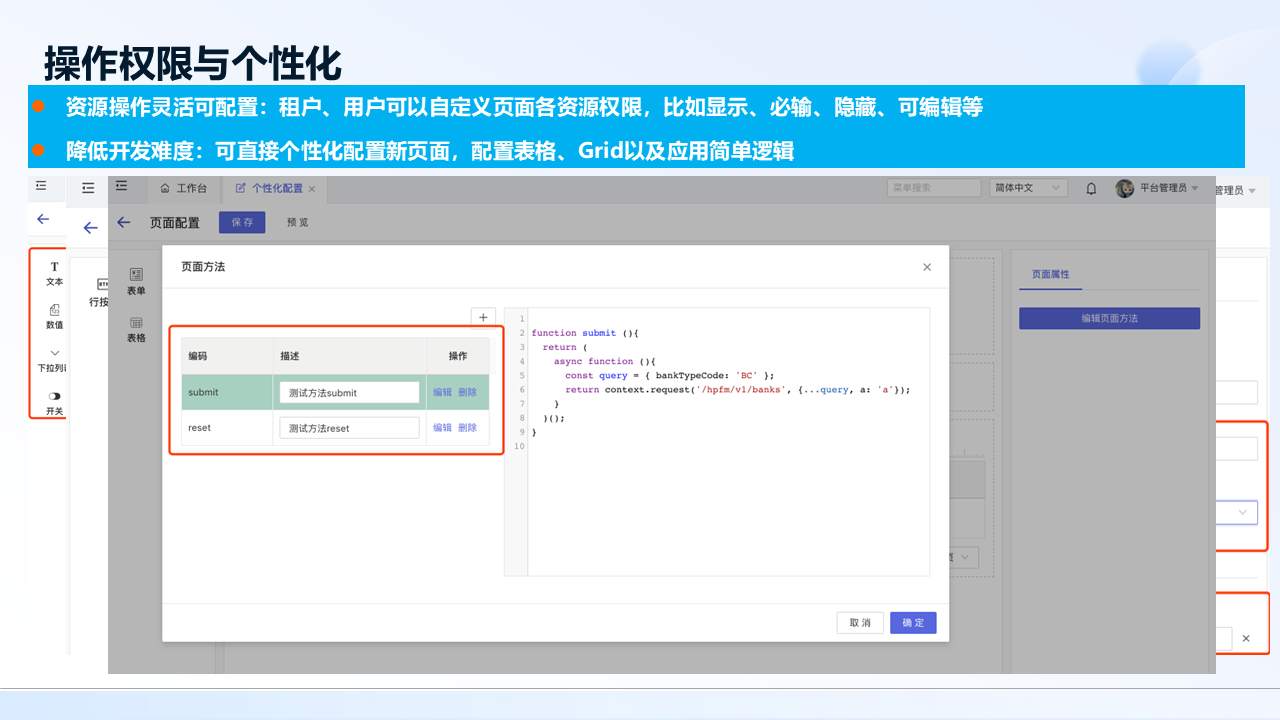Click the 页面配置 page heading

[175, 222]
